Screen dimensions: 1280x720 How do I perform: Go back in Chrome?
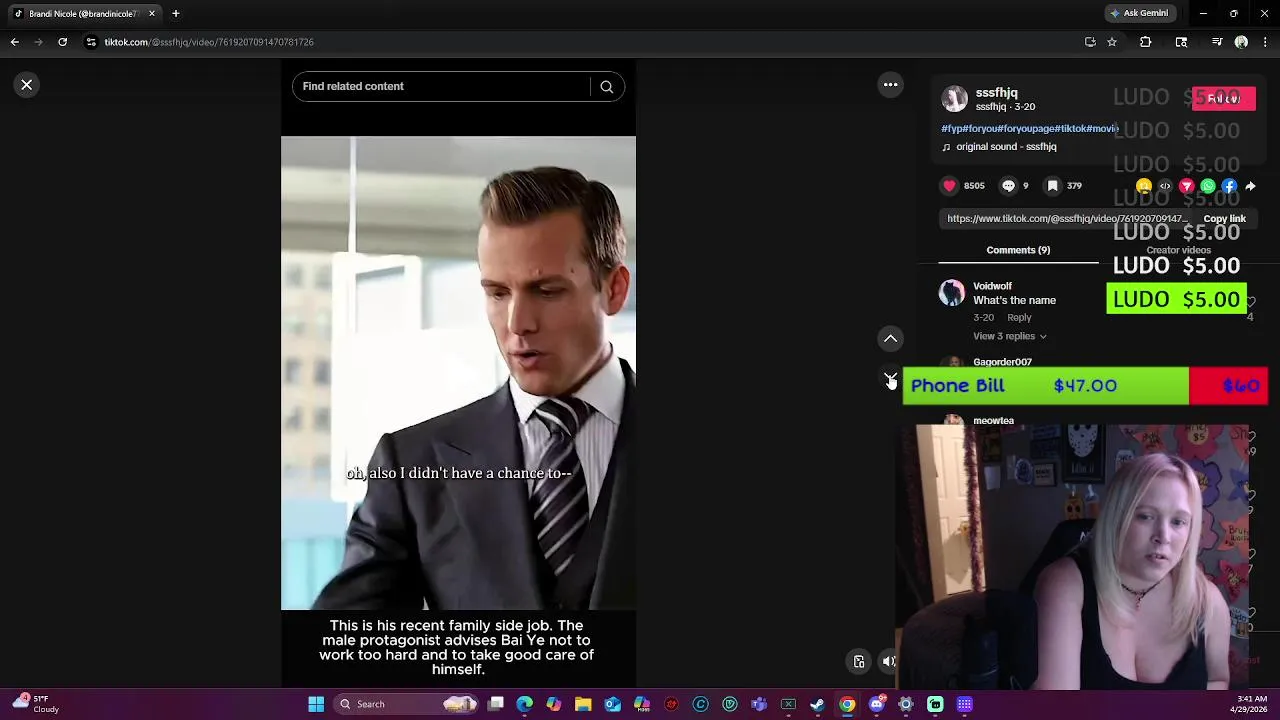pyautogui.click(x=15, y=42)
